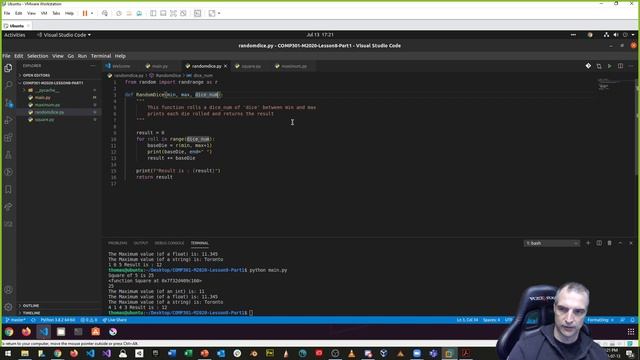640x360 pixels.
Task: Click the Ubuntu tab in VMware
Action: (x=16, y=26)
